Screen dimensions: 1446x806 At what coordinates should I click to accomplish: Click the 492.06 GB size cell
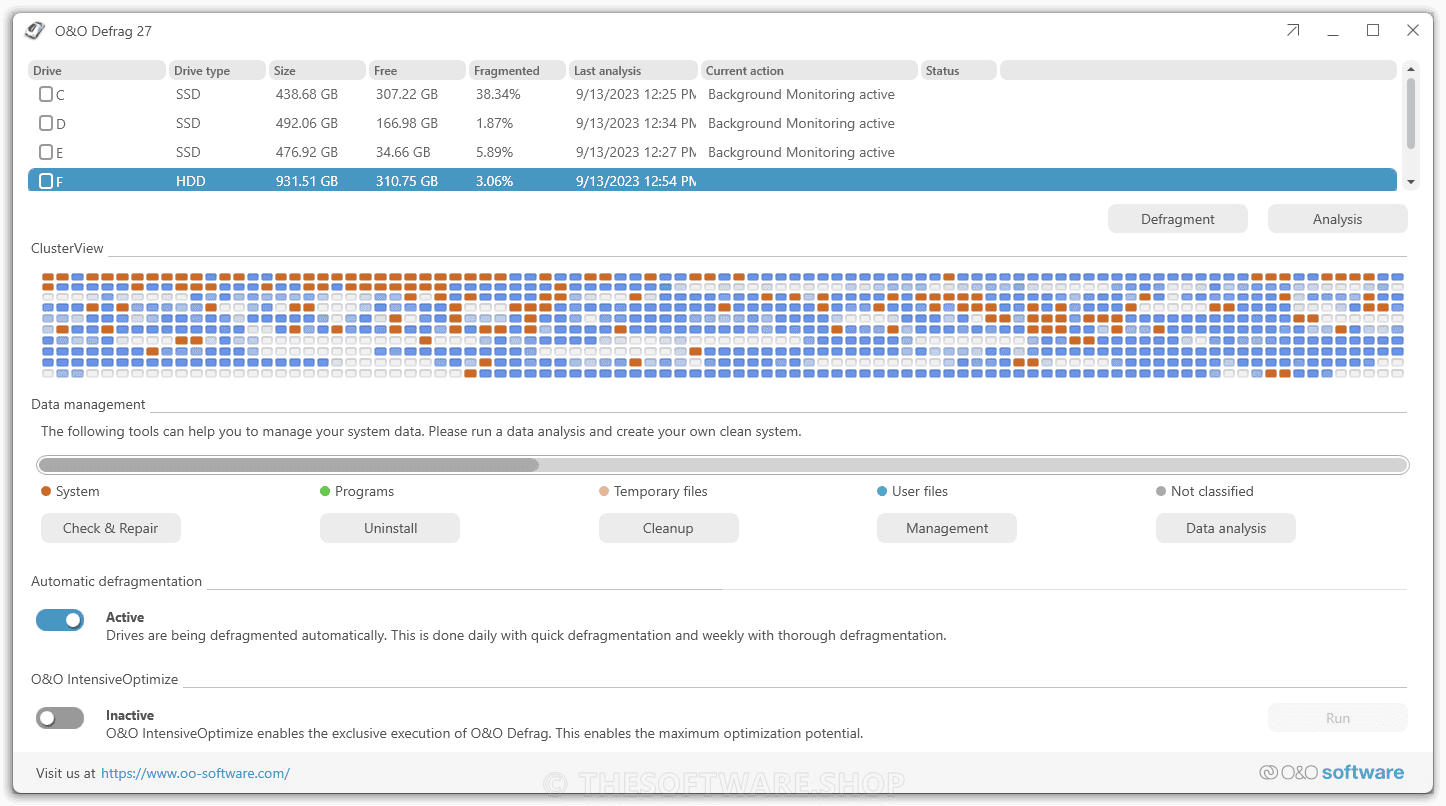pos(306,123)
